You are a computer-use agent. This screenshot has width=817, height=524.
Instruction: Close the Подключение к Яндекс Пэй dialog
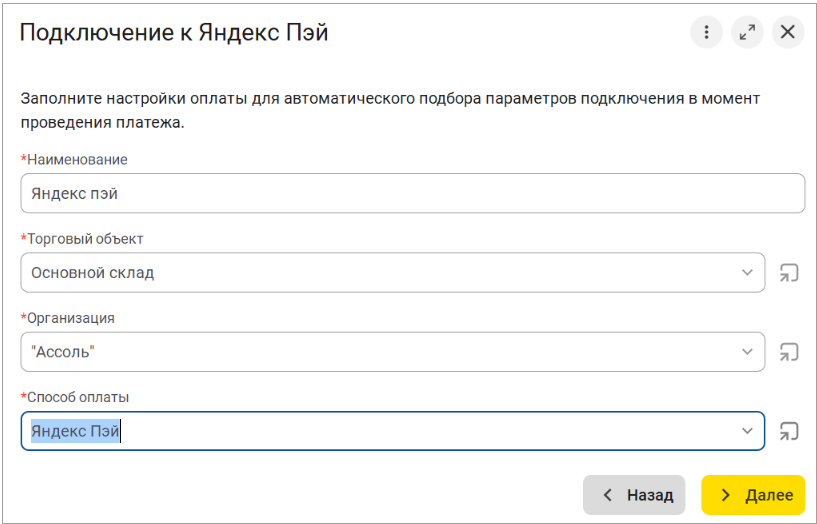(x=788, y=32)
